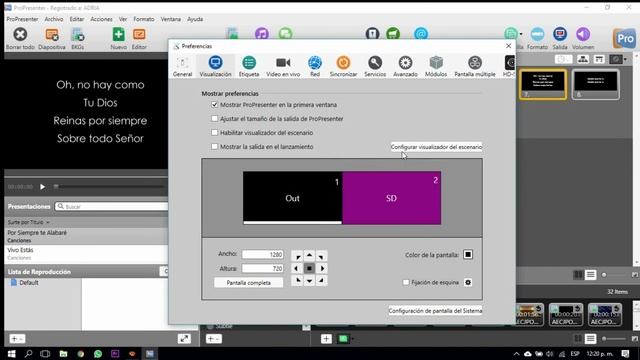Click the center position button

click(309, 268)
